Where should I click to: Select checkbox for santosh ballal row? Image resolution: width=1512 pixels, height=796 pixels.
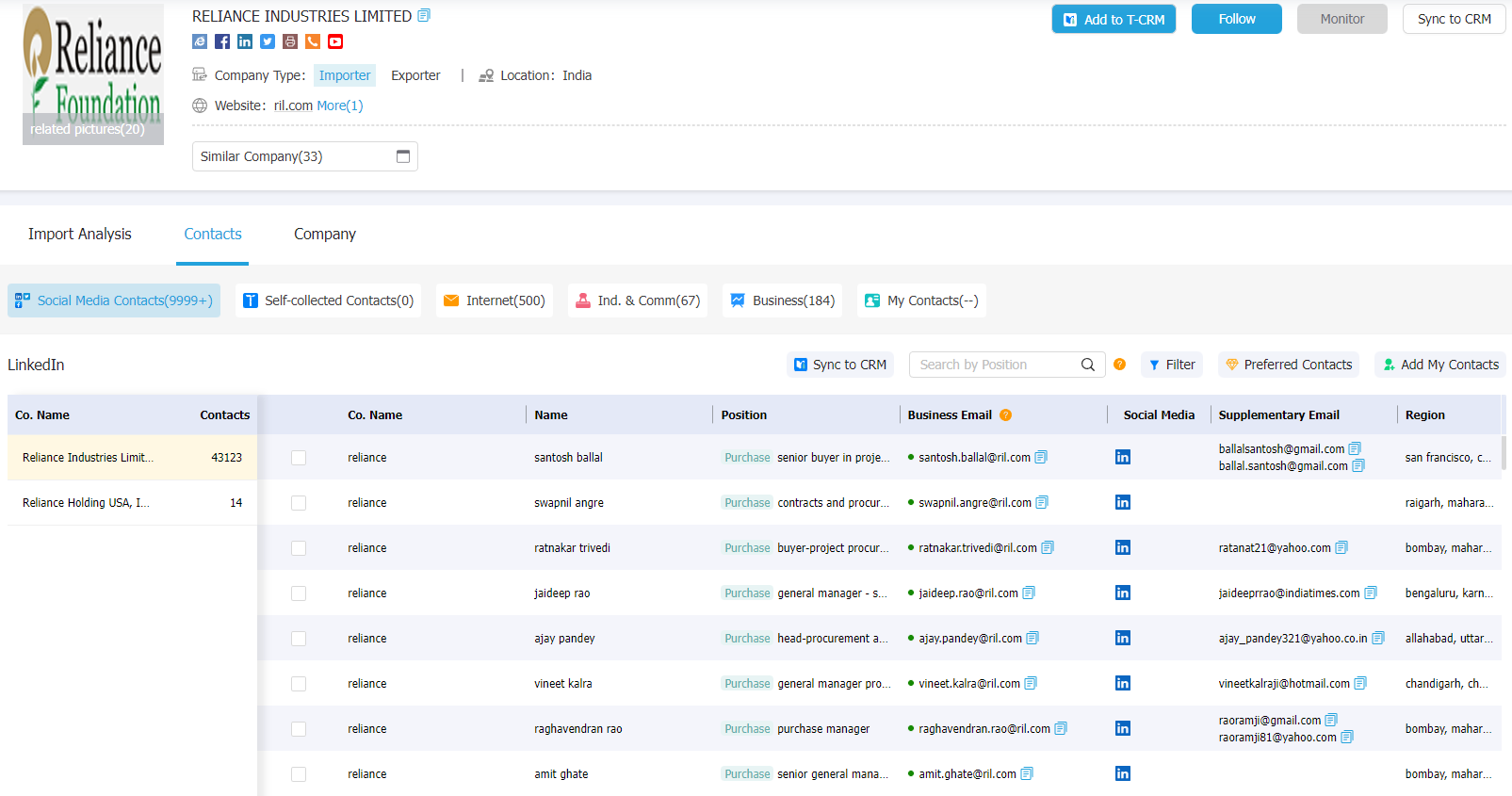coord(299,458)
